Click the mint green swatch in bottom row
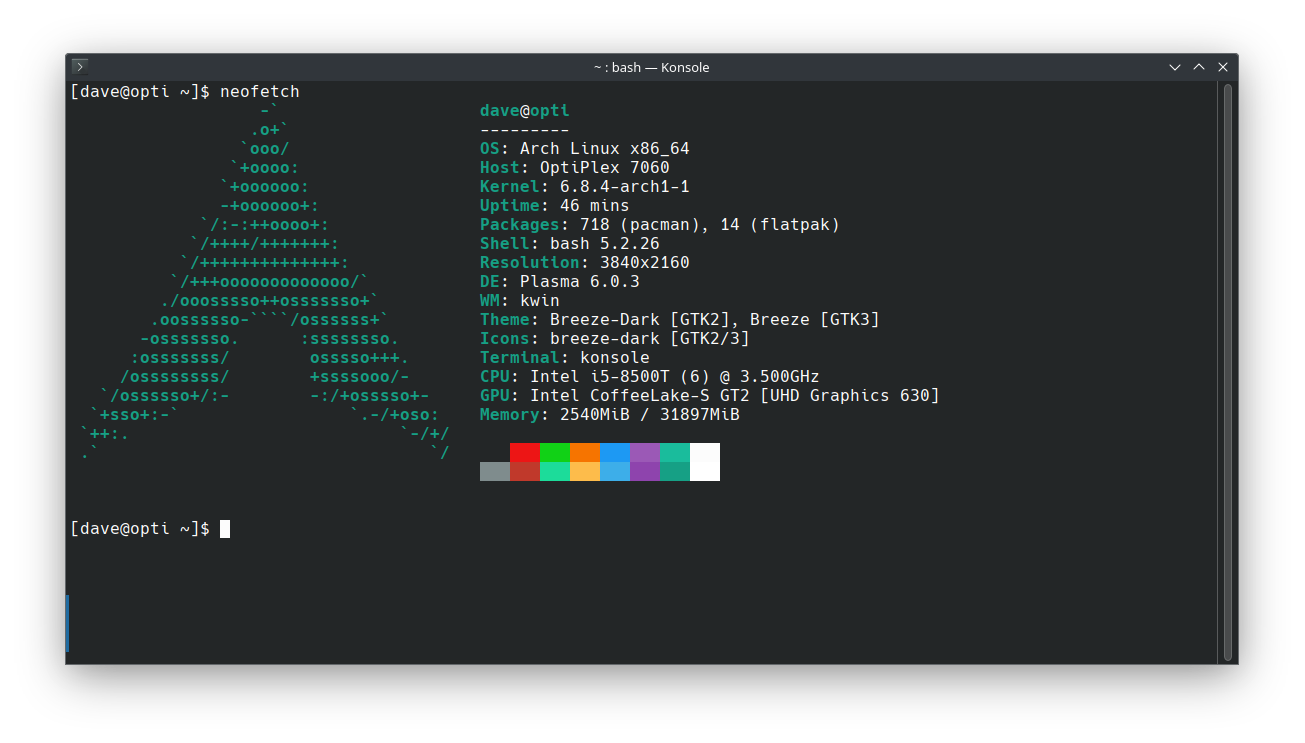This screenshot has width=1305, height=743. tap(555, 471)
